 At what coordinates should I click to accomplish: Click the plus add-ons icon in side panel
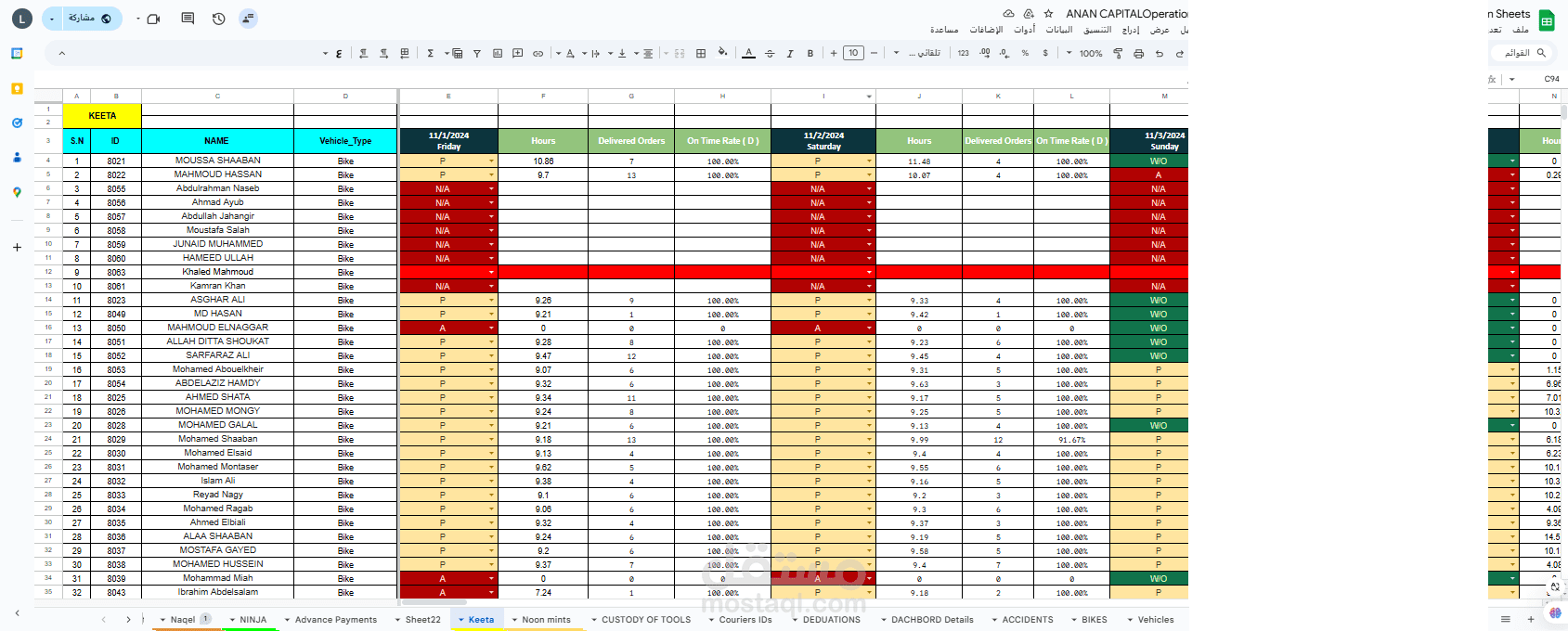(17, 248)
